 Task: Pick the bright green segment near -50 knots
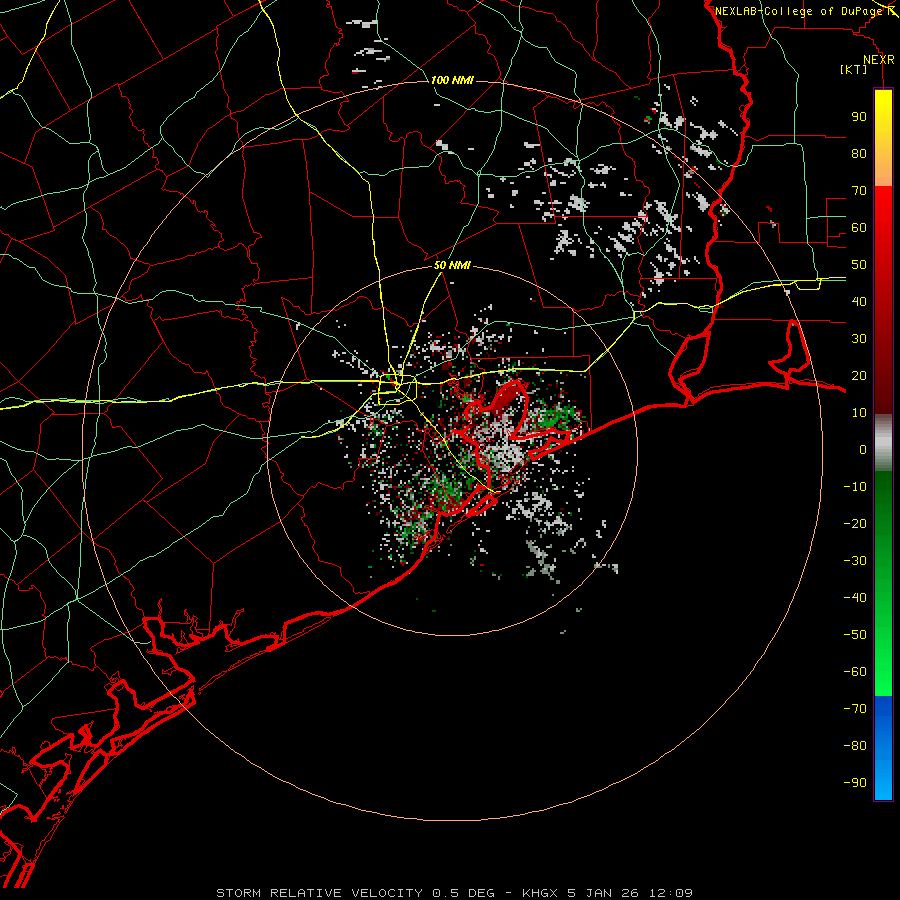883,635
